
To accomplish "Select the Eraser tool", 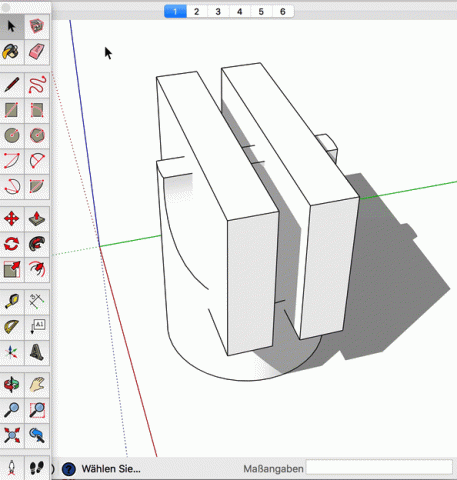I will coord(37,52).
